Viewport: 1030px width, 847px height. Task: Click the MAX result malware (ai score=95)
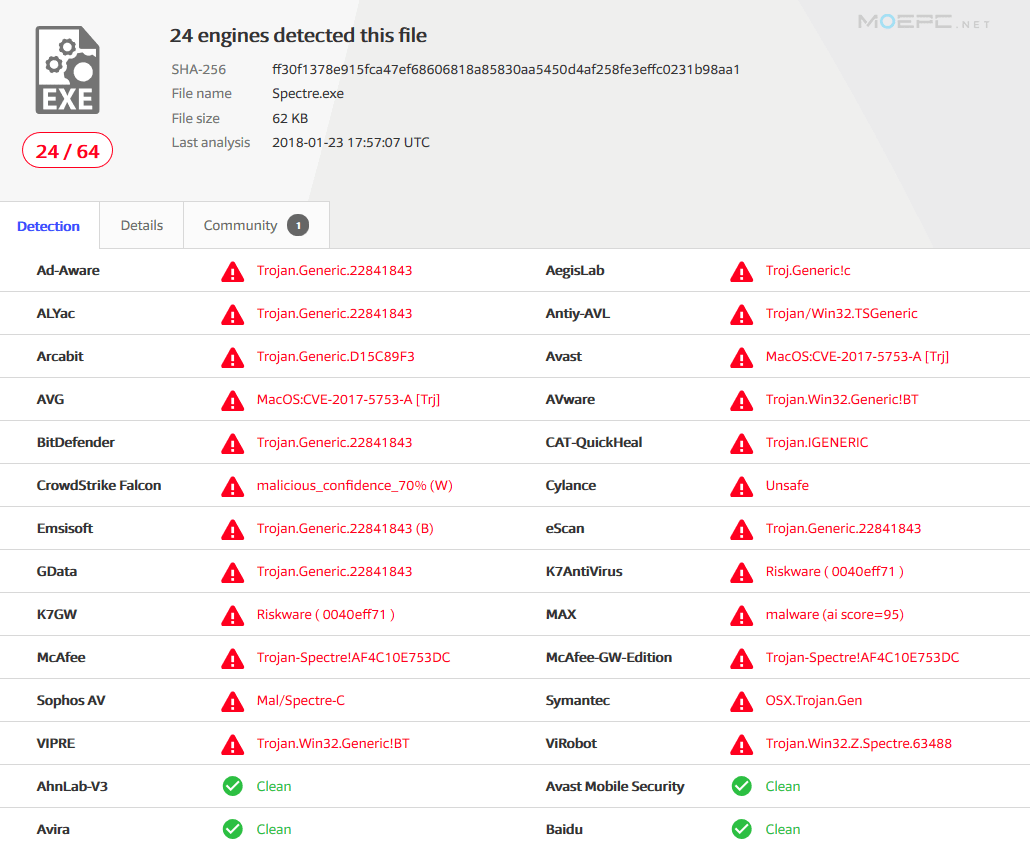pyautogui.click(x=835, y=614)
